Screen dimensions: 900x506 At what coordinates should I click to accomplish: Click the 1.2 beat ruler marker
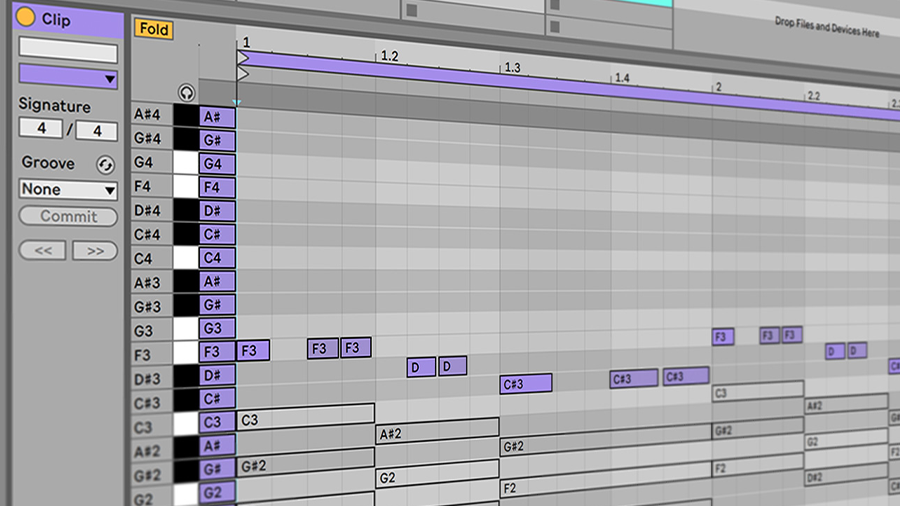pos(389,56)
